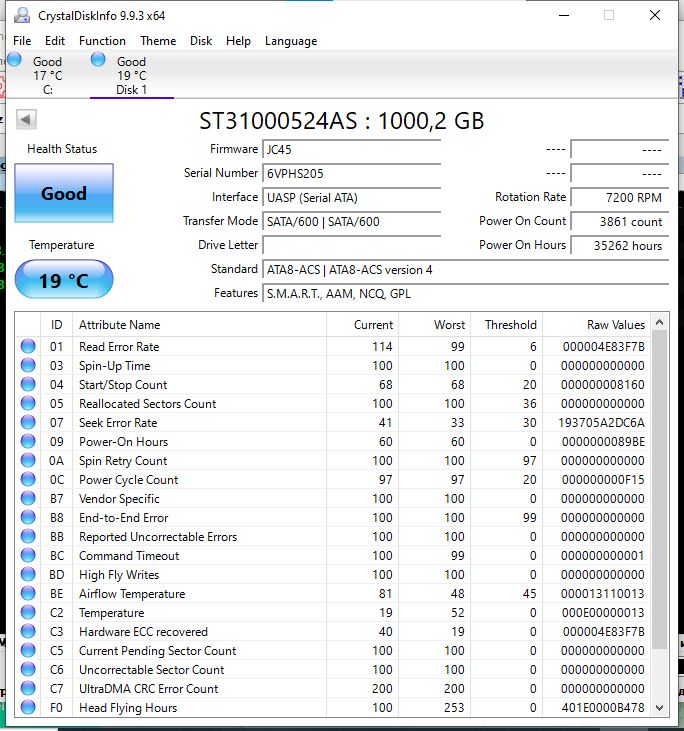Click the Power On Count value 3861 count
684x731 pixels.
pos(620,221)
